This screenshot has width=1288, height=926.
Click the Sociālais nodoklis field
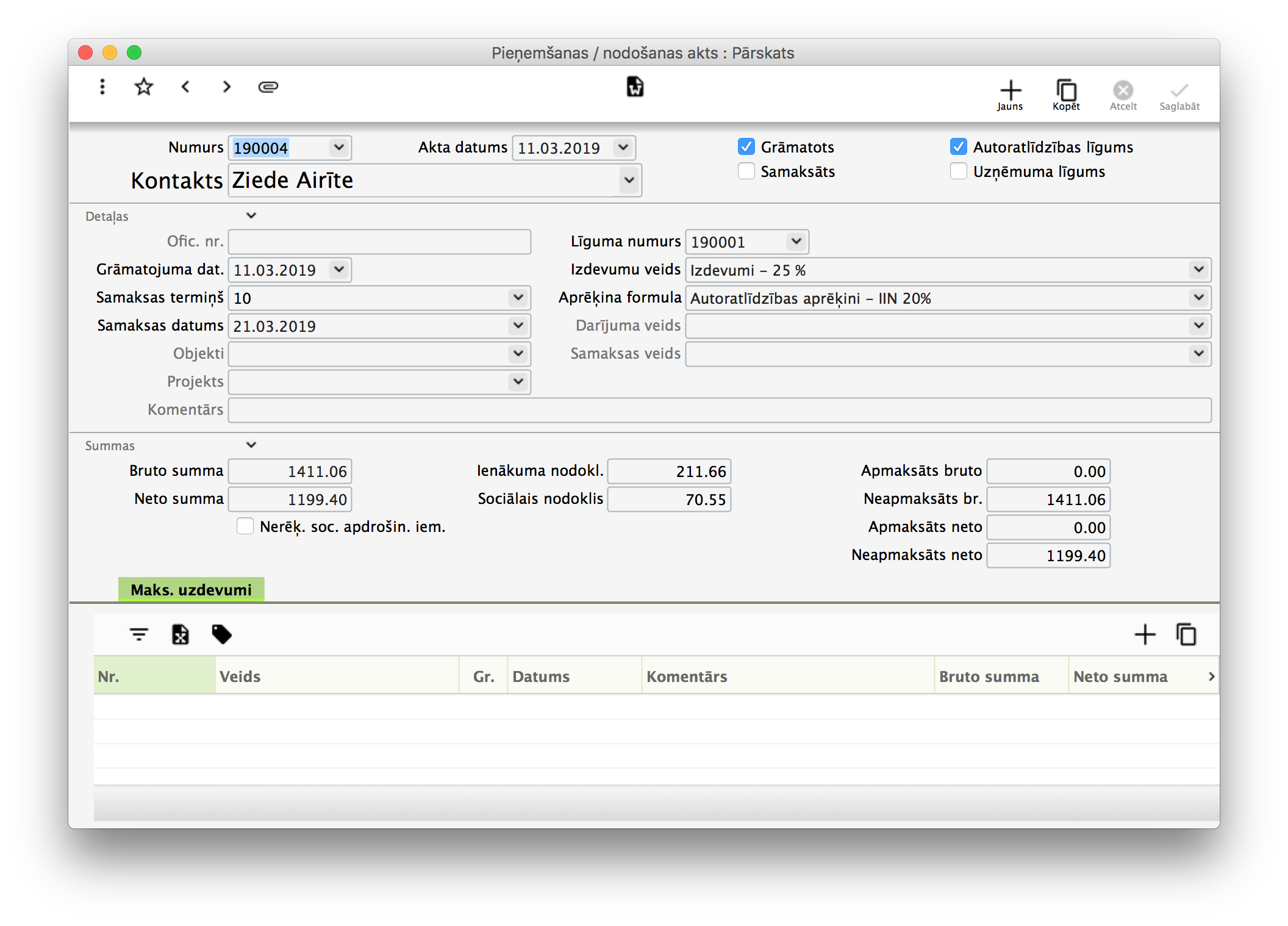coord(670,500)
